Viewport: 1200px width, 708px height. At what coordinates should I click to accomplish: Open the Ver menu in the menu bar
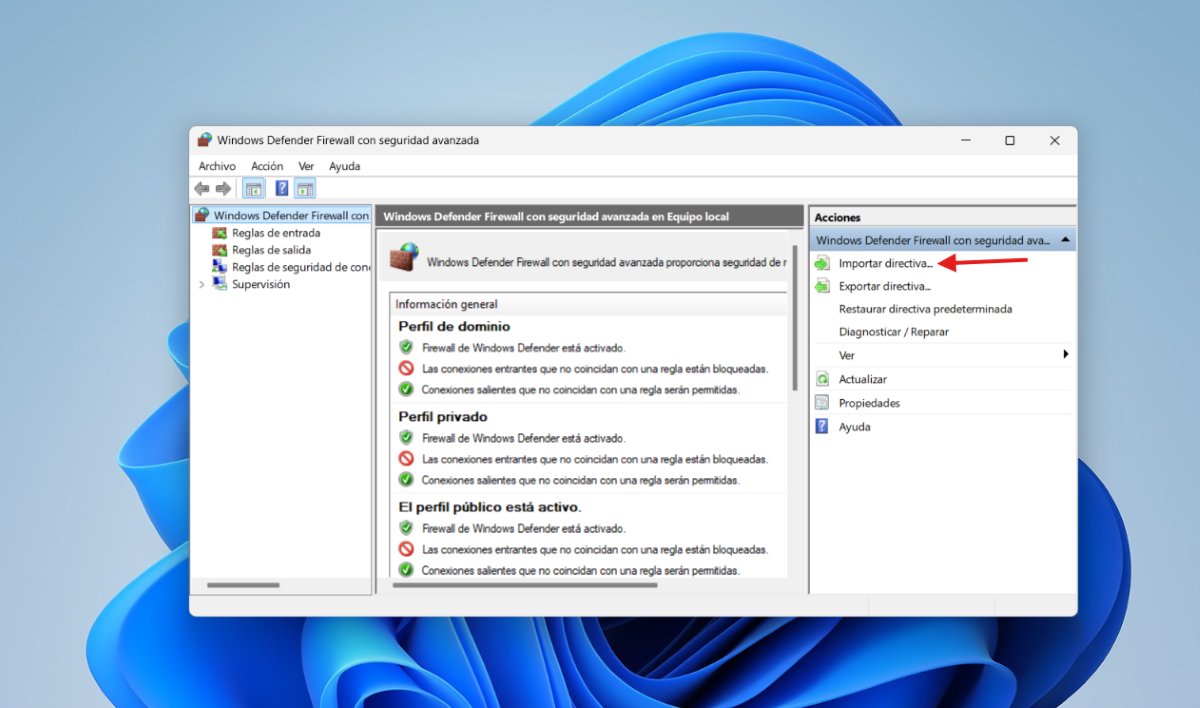(x=306, y=166)
